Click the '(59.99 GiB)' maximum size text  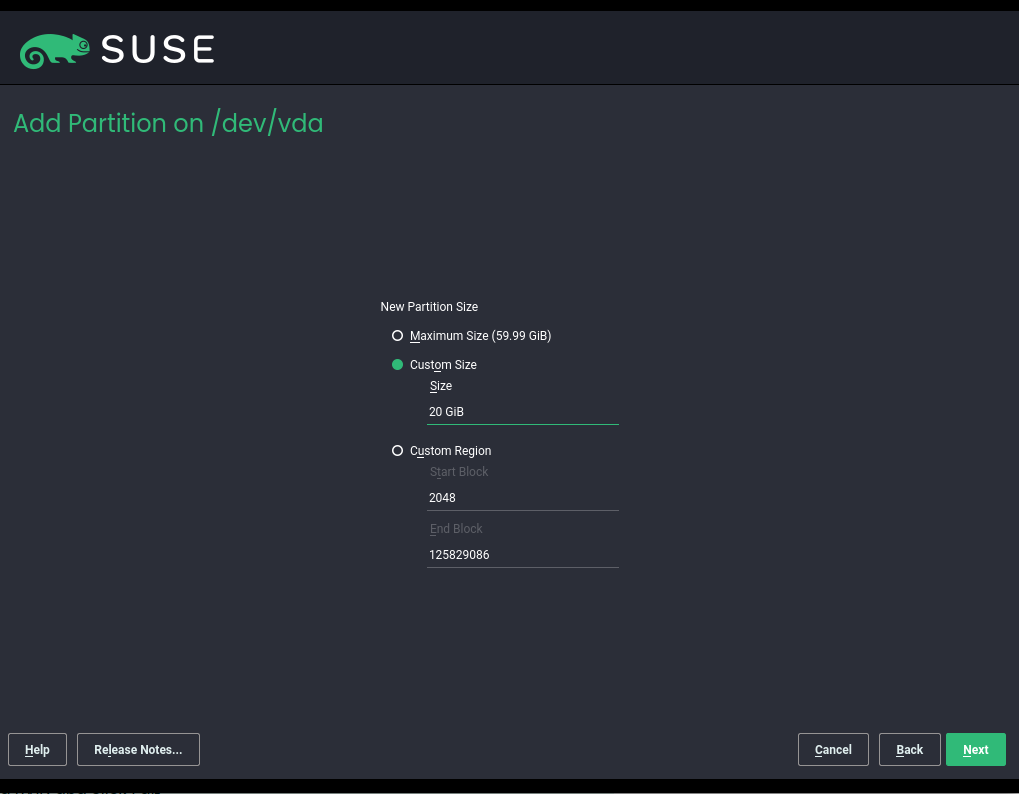(x=522, y=336)
